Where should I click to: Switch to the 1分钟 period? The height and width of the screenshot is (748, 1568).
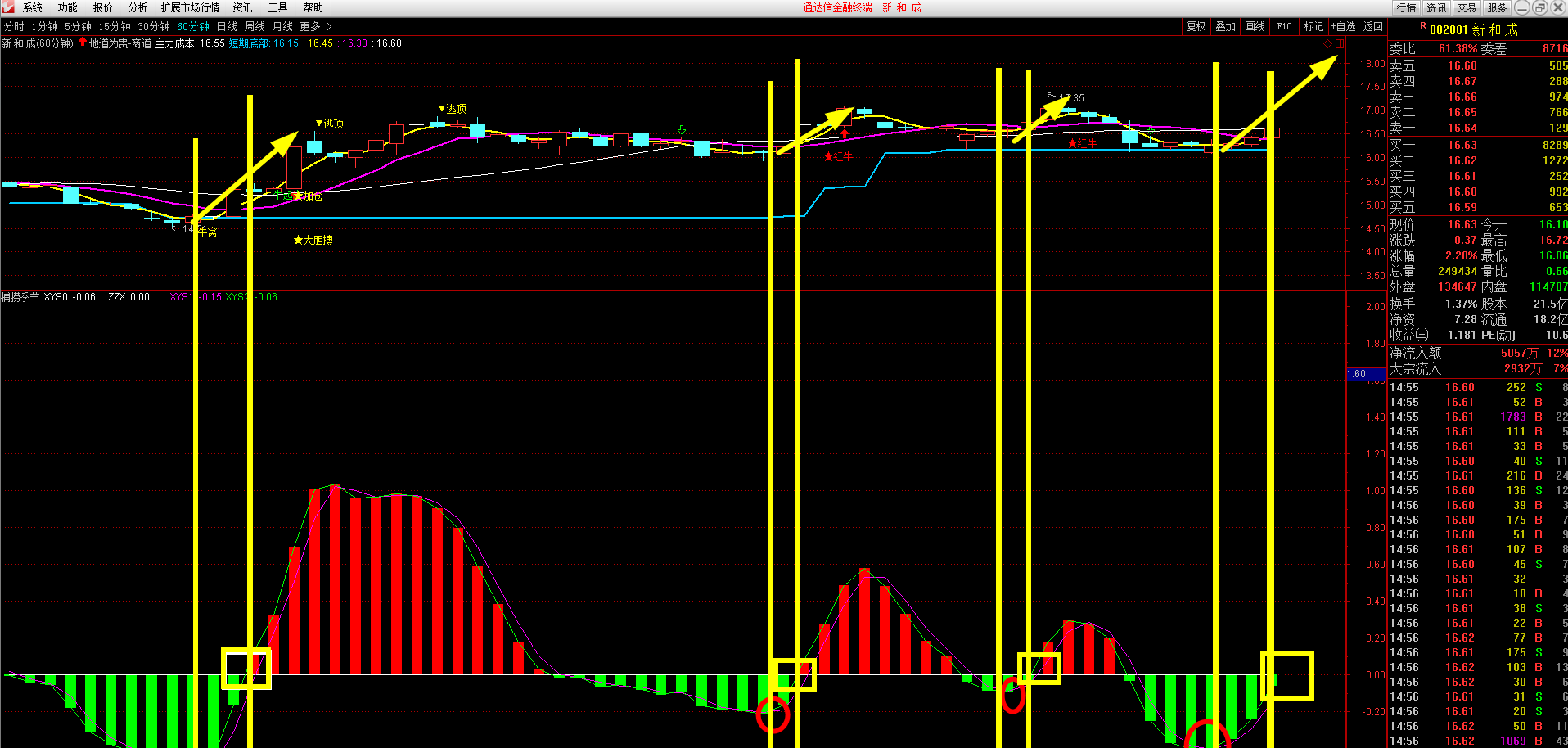pos(45,27)
